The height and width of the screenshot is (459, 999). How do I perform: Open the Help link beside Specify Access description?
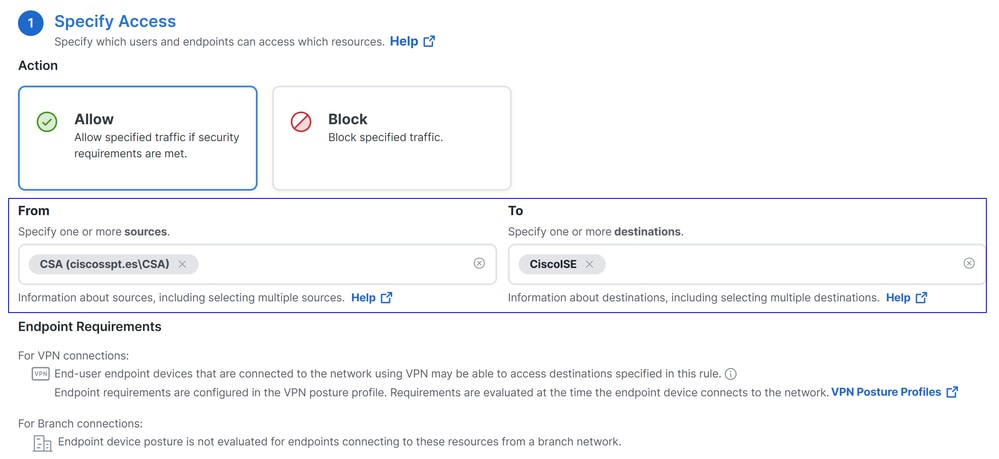[412, 41]
